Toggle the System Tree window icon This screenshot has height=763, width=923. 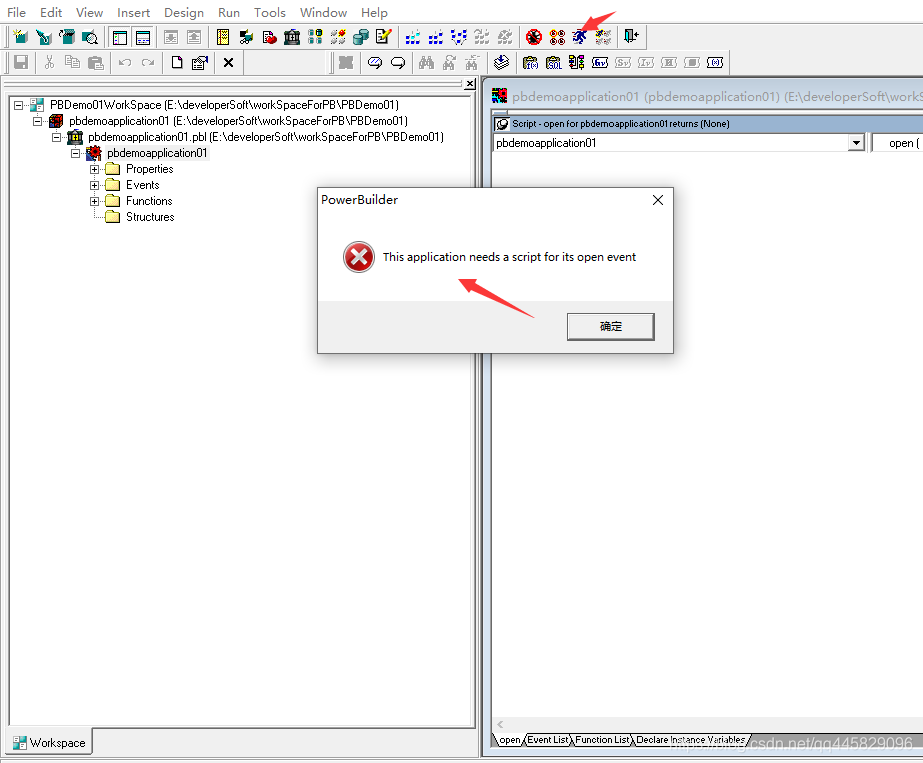[119, 37]
